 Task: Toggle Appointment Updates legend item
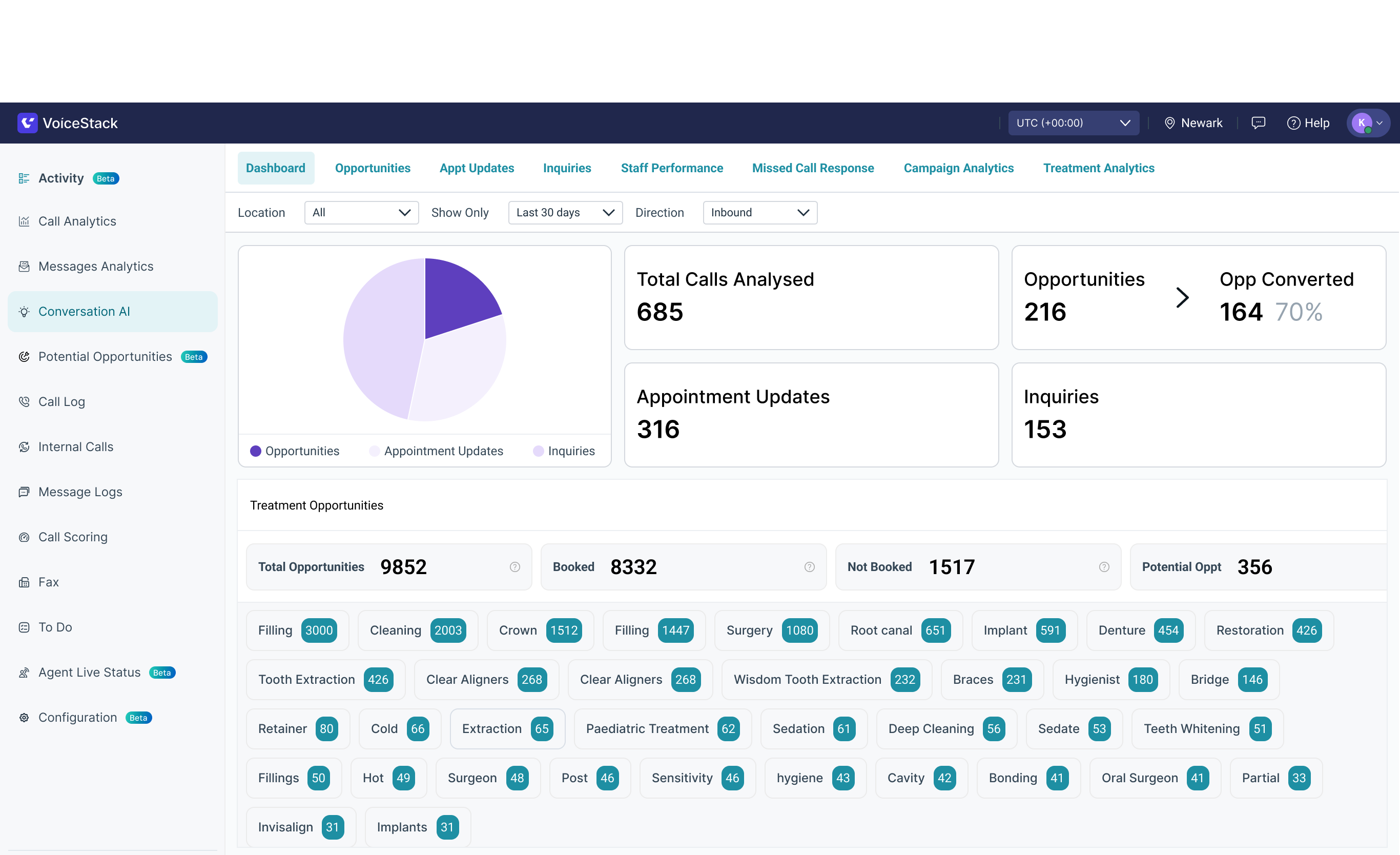[437, 451]
